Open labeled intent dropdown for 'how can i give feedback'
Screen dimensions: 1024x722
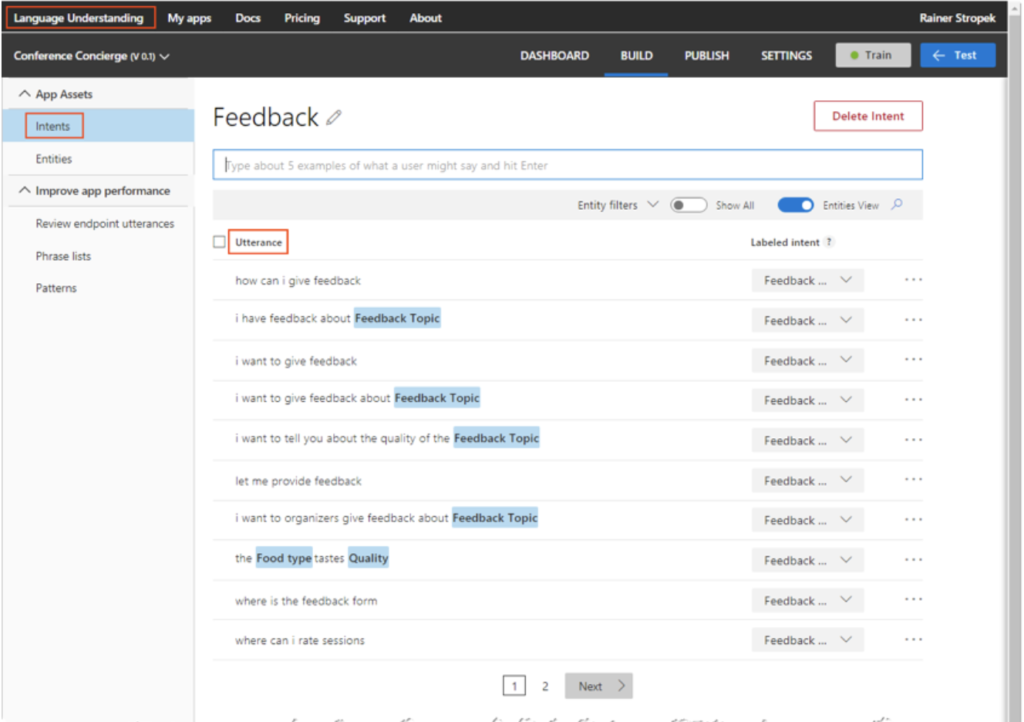pyautogui.click(x=807, y=281)
